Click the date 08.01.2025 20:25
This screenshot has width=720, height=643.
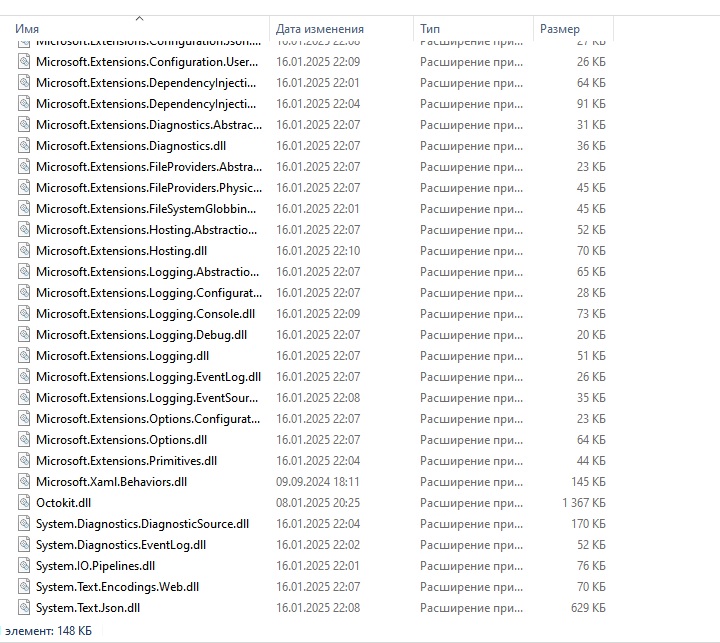[318, 502]
